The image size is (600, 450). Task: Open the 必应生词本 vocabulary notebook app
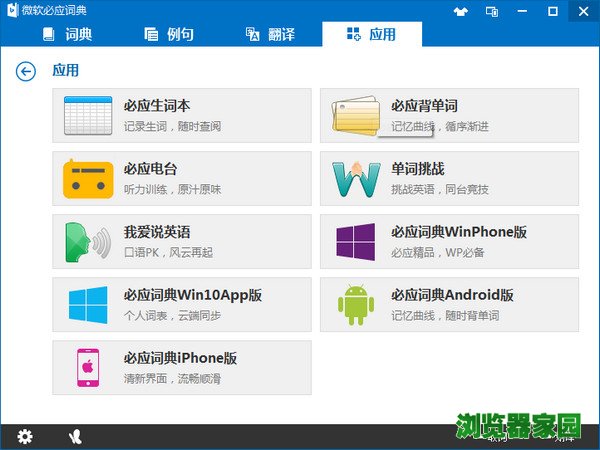click(181, 116)
